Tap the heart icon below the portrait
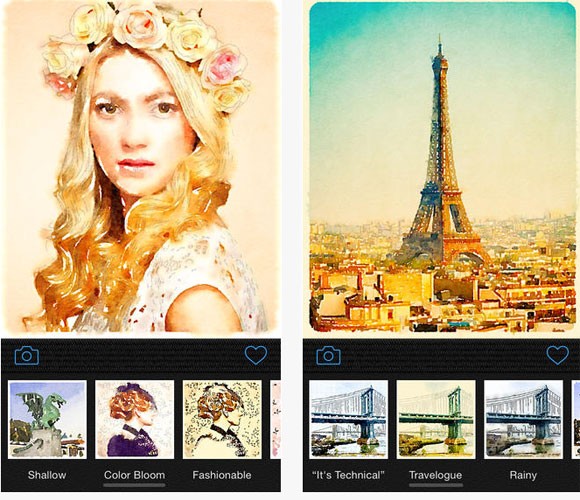This screenshot has width=580, height=500. click(x=256, y=355)
